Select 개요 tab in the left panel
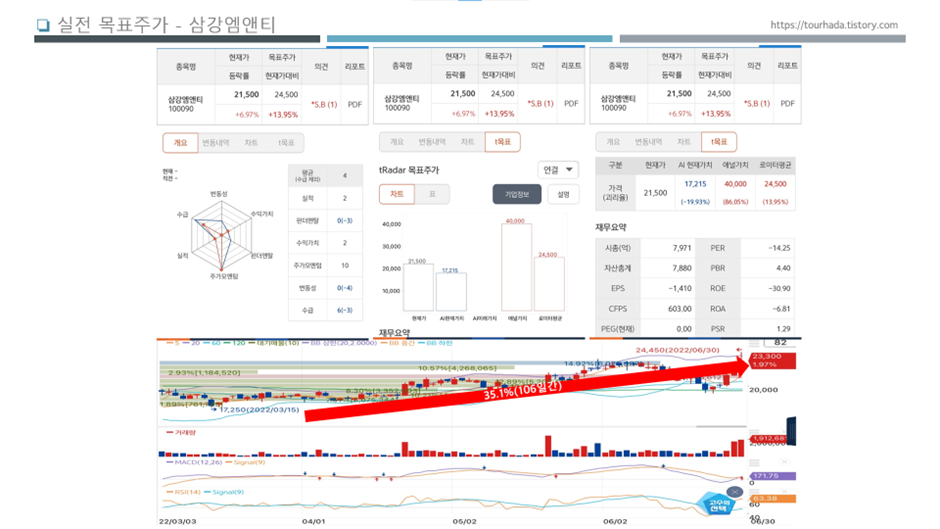Image resolution: width=940 pixels, height=529 pixels. (180, 143)
